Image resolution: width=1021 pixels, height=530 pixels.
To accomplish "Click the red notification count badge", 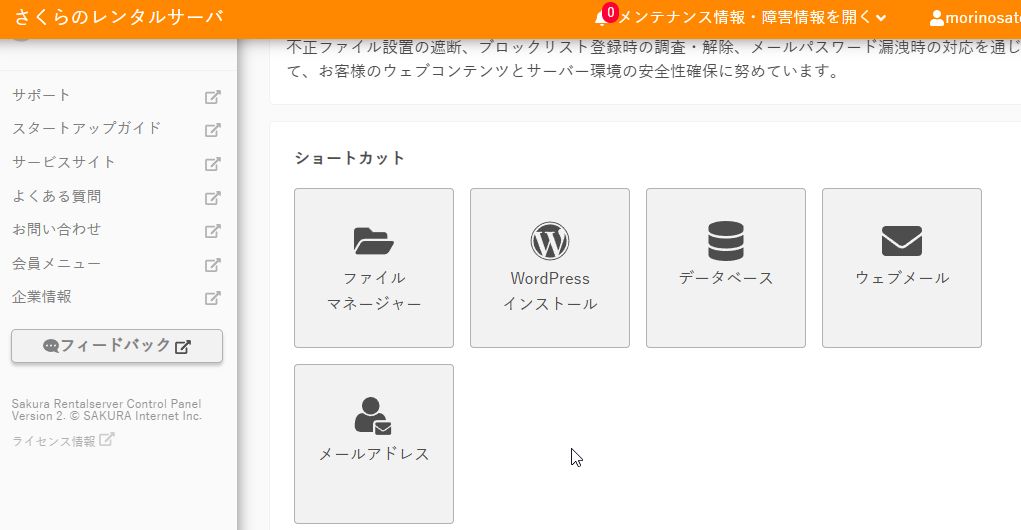I will (610, 12).
